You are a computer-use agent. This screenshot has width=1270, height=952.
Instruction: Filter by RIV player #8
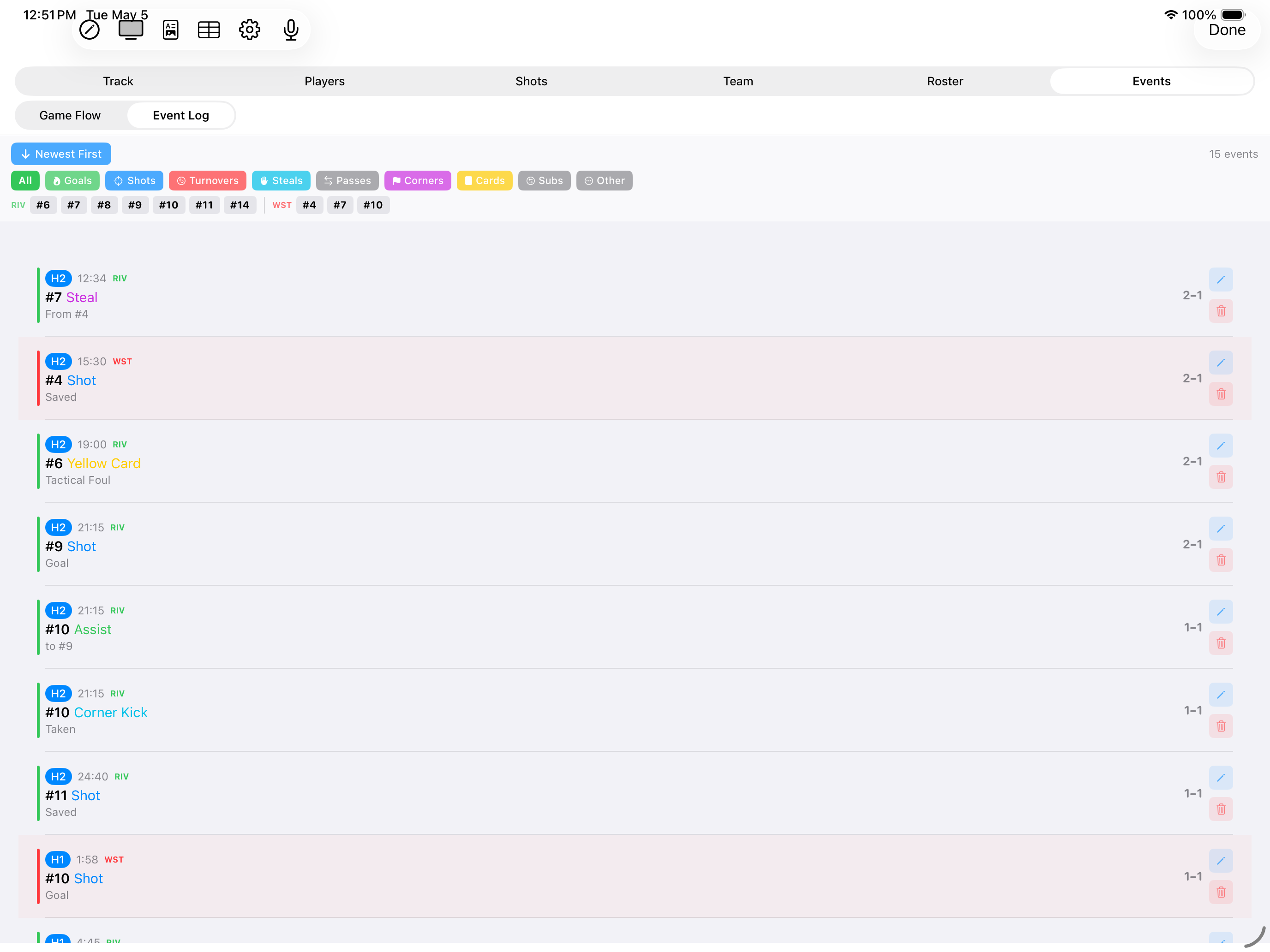pos(104,205)
